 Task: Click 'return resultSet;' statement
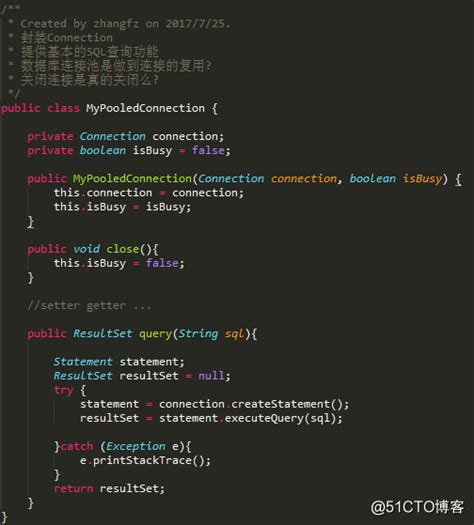coord(109,489)
